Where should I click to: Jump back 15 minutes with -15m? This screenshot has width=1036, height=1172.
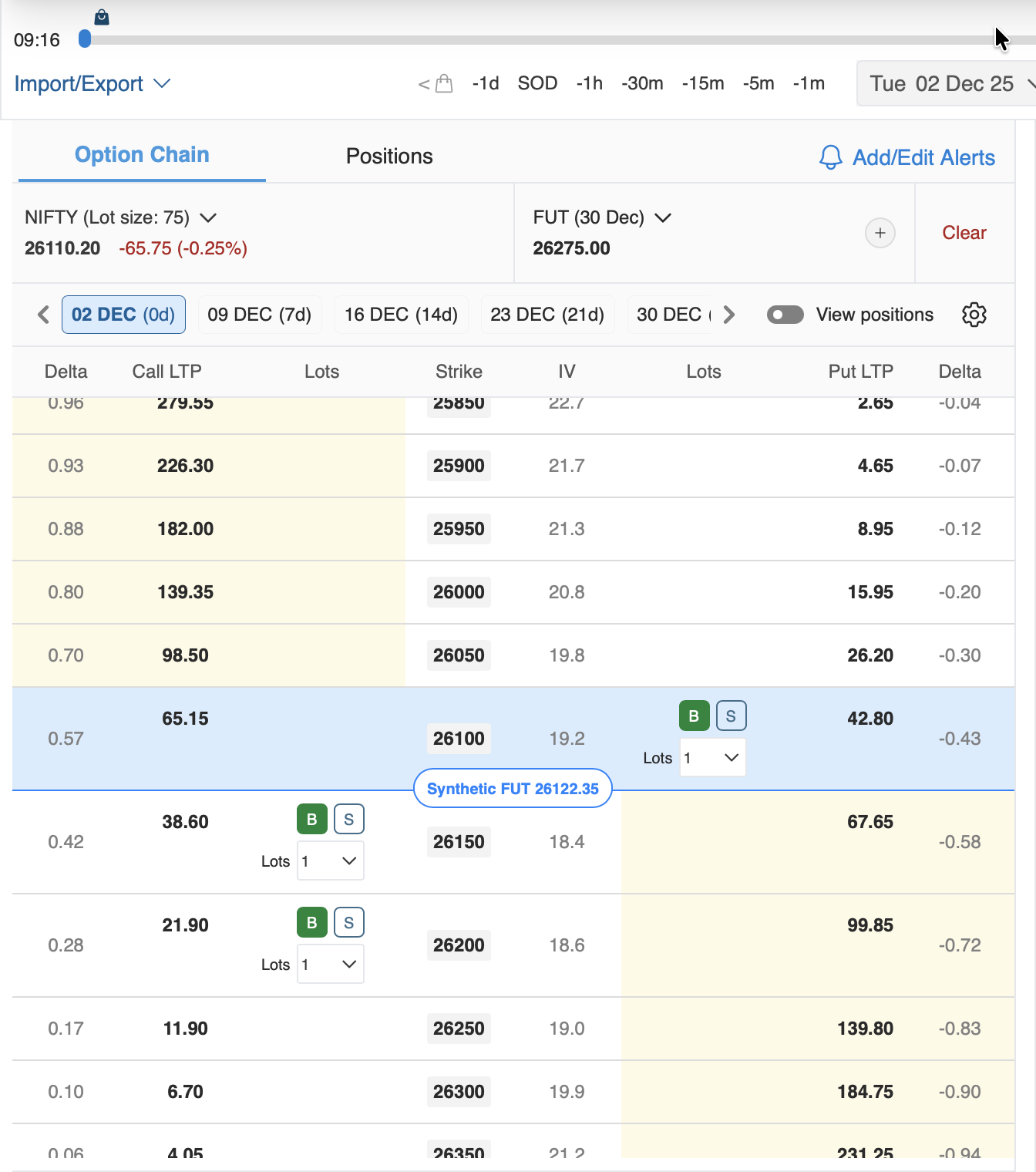click(702, 83)
